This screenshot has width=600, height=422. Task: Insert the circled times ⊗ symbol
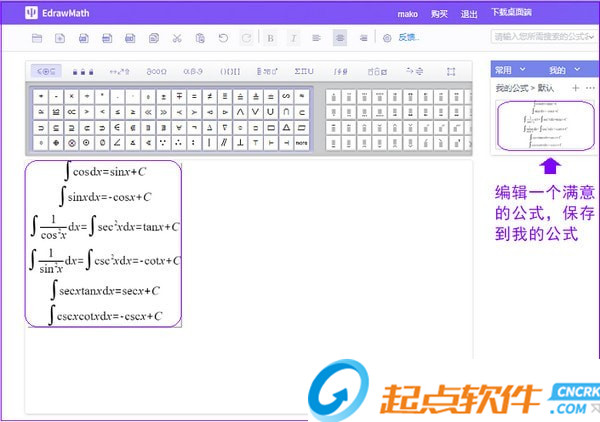pyautogui.click(x=72, y=143)
